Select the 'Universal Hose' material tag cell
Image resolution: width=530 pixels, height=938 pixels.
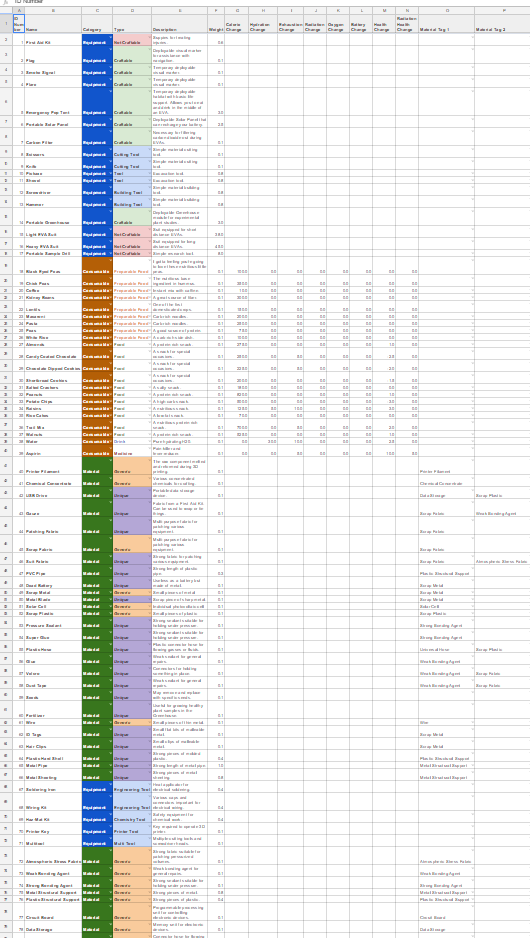[446, 649]
